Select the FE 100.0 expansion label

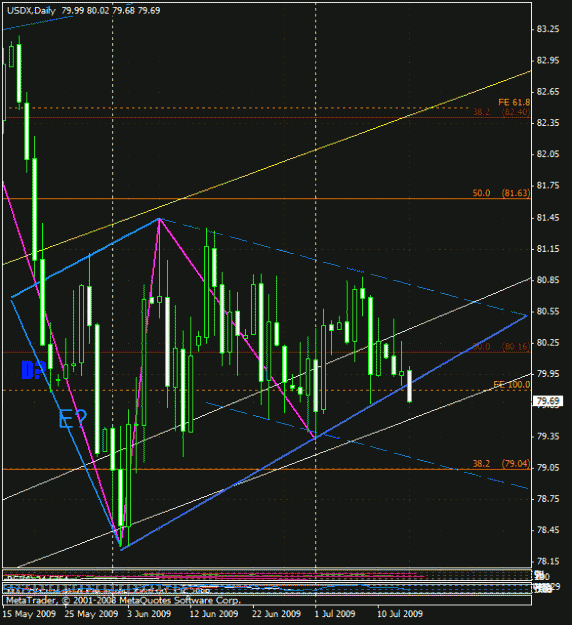(x=512, y=385)
